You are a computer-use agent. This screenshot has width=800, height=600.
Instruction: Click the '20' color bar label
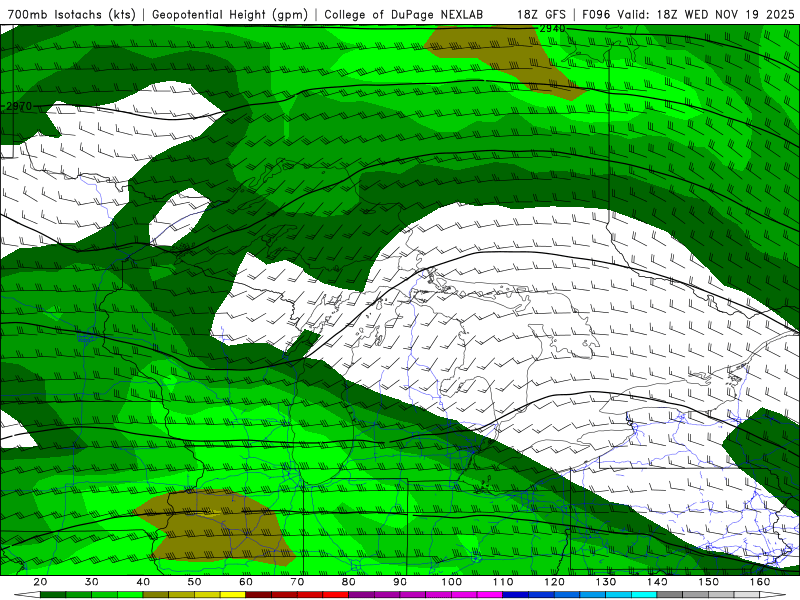40,582
